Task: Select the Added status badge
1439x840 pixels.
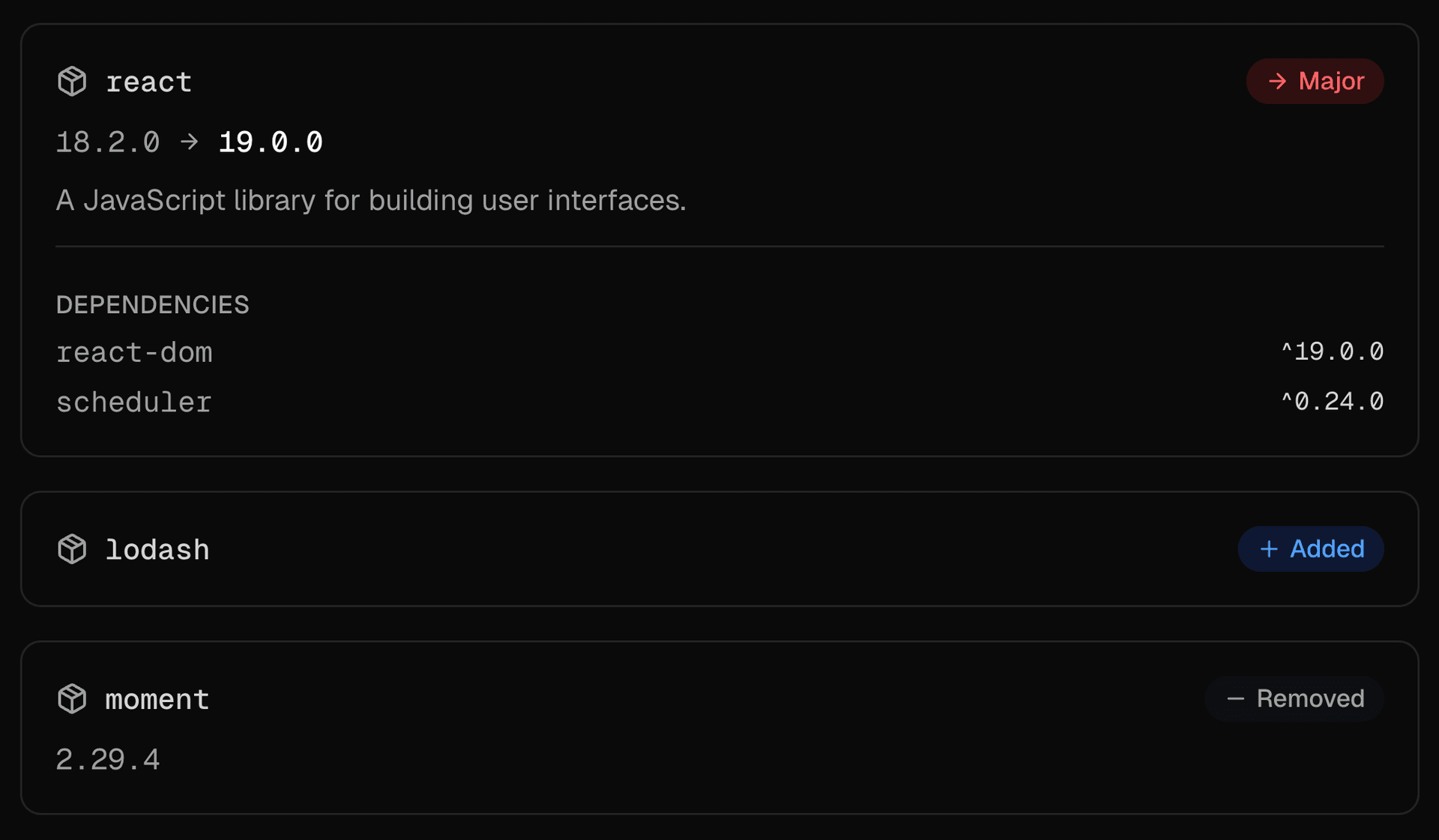Action: [x=1310, y=549]
